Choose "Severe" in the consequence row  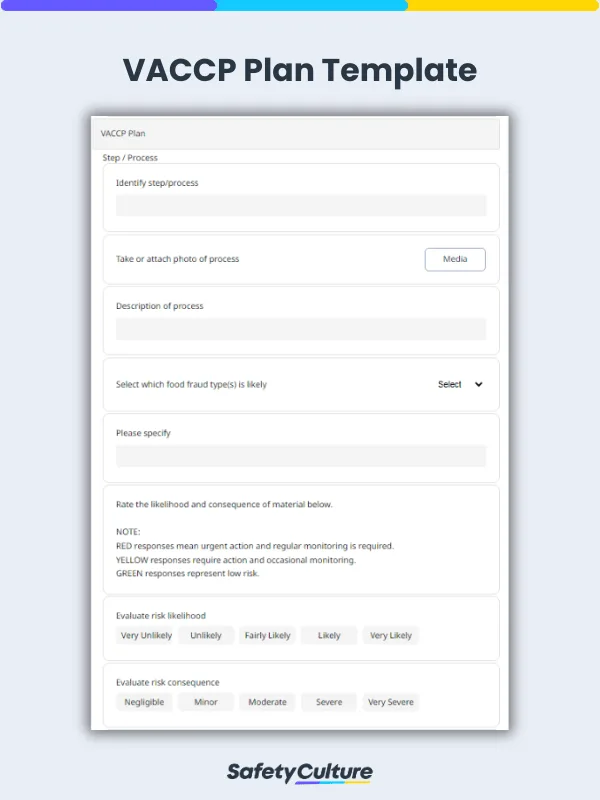[328, 702]
